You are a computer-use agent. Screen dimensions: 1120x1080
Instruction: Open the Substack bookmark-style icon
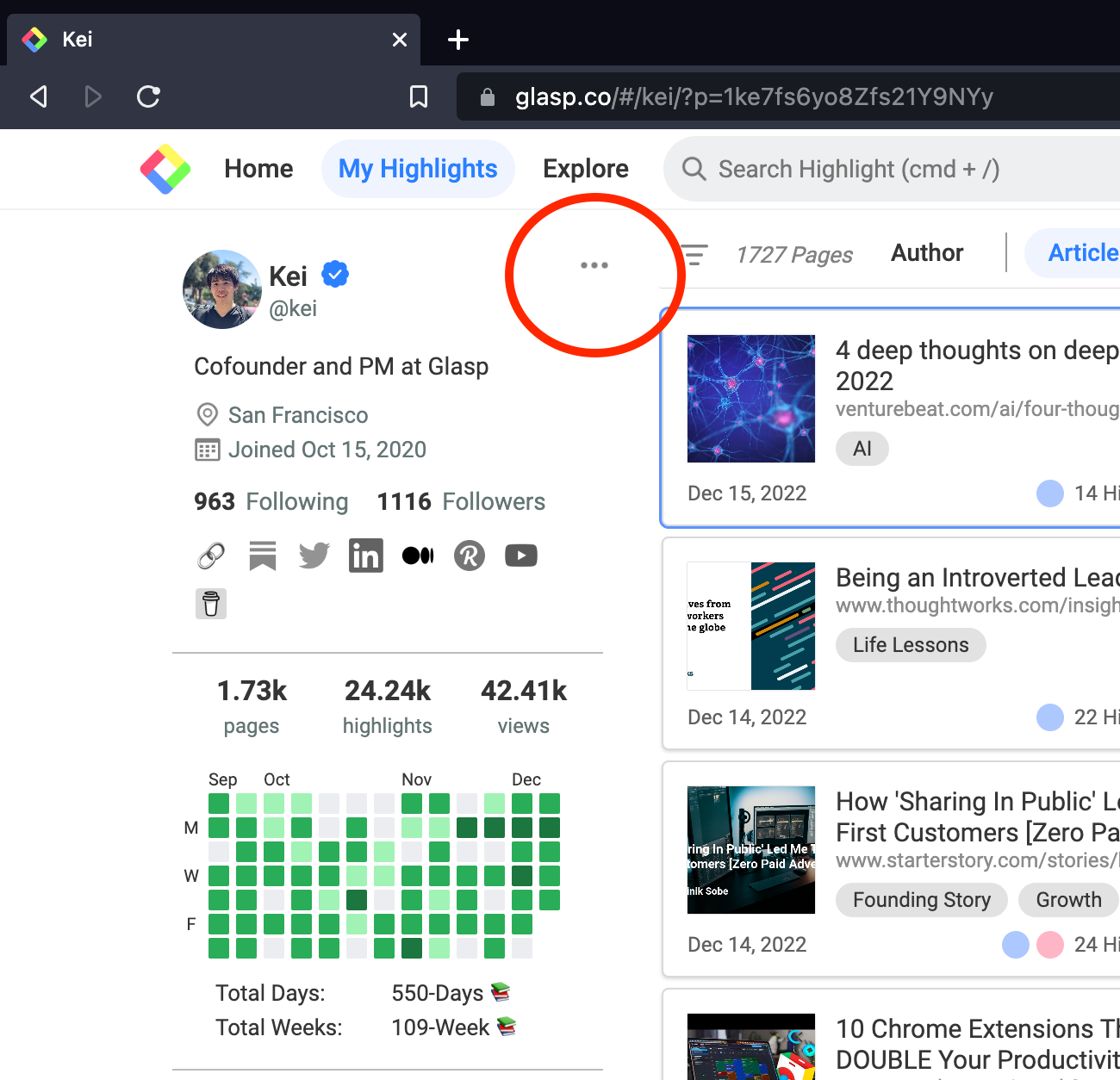263,556
